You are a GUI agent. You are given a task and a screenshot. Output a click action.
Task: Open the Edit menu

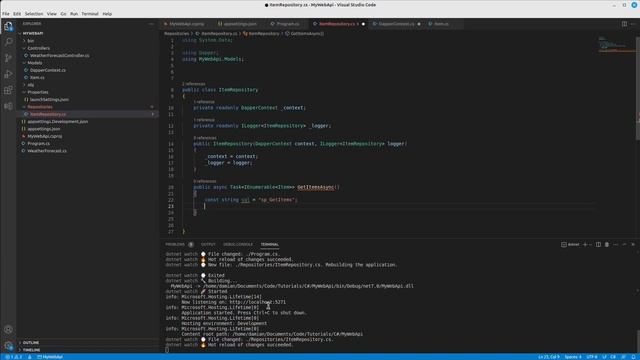(x=17, y=14)
